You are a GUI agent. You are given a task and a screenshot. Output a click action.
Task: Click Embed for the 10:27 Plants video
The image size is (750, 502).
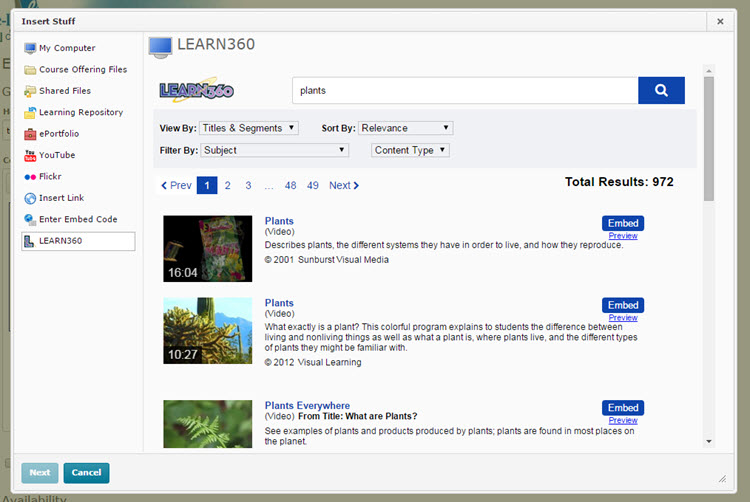[623, 305]
